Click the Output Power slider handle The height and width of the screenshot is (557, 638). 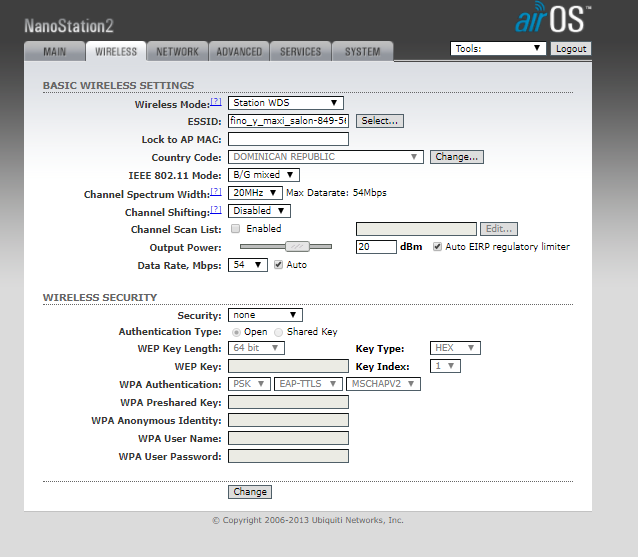click(297, 246)
